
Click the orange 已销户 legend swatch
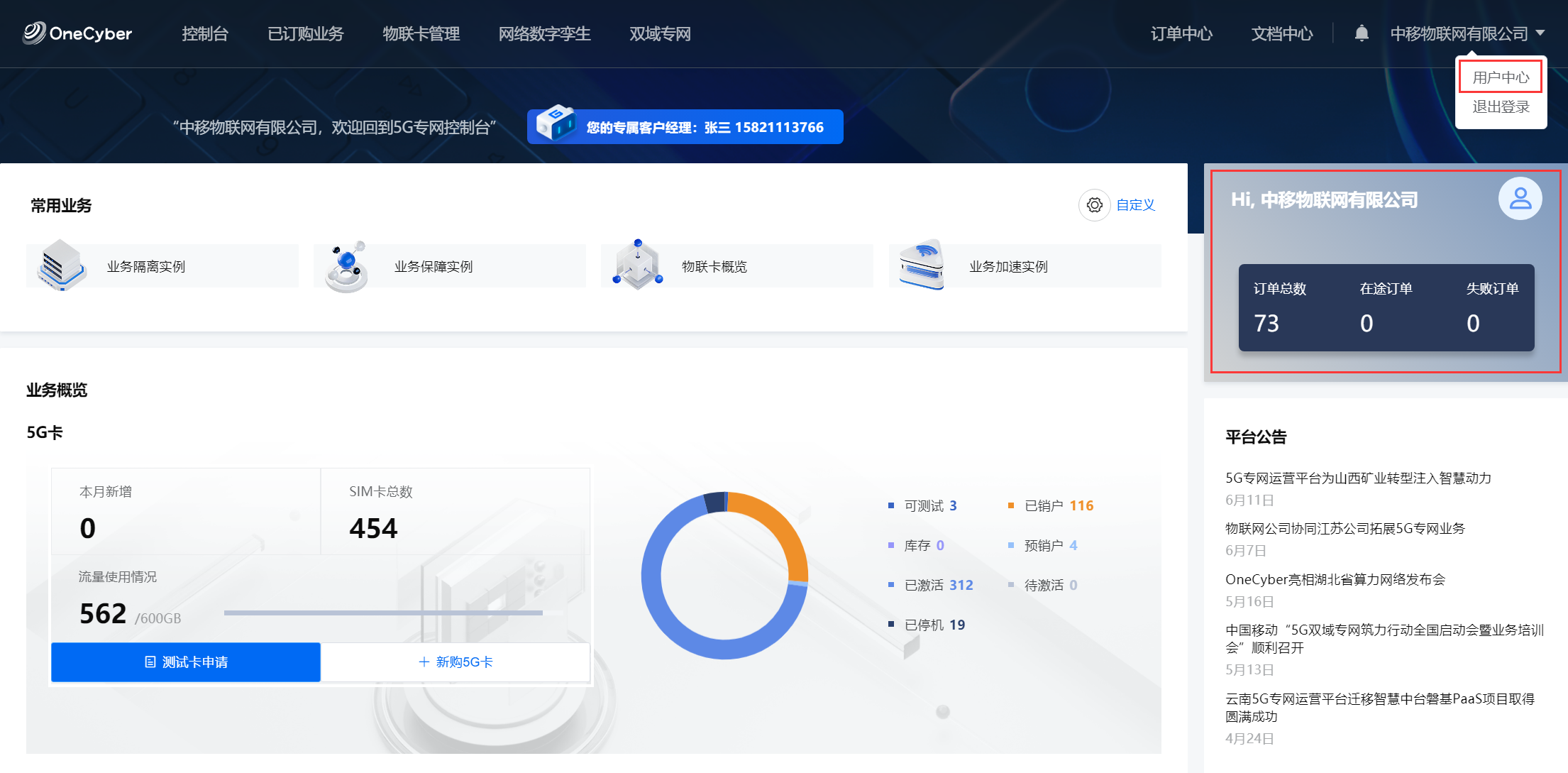click(x=1011, y=505)
